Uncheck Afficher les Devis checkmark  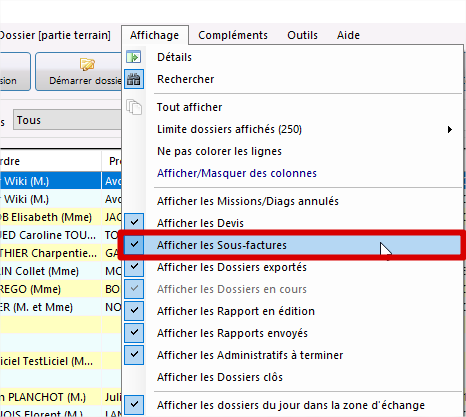click(134, 222)
